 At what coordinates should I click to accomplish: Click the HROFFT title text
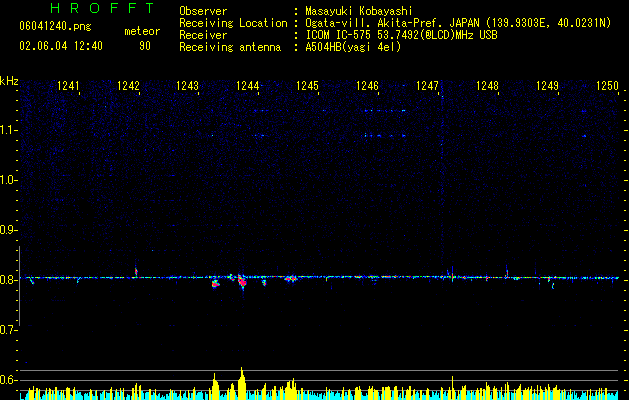103,8
